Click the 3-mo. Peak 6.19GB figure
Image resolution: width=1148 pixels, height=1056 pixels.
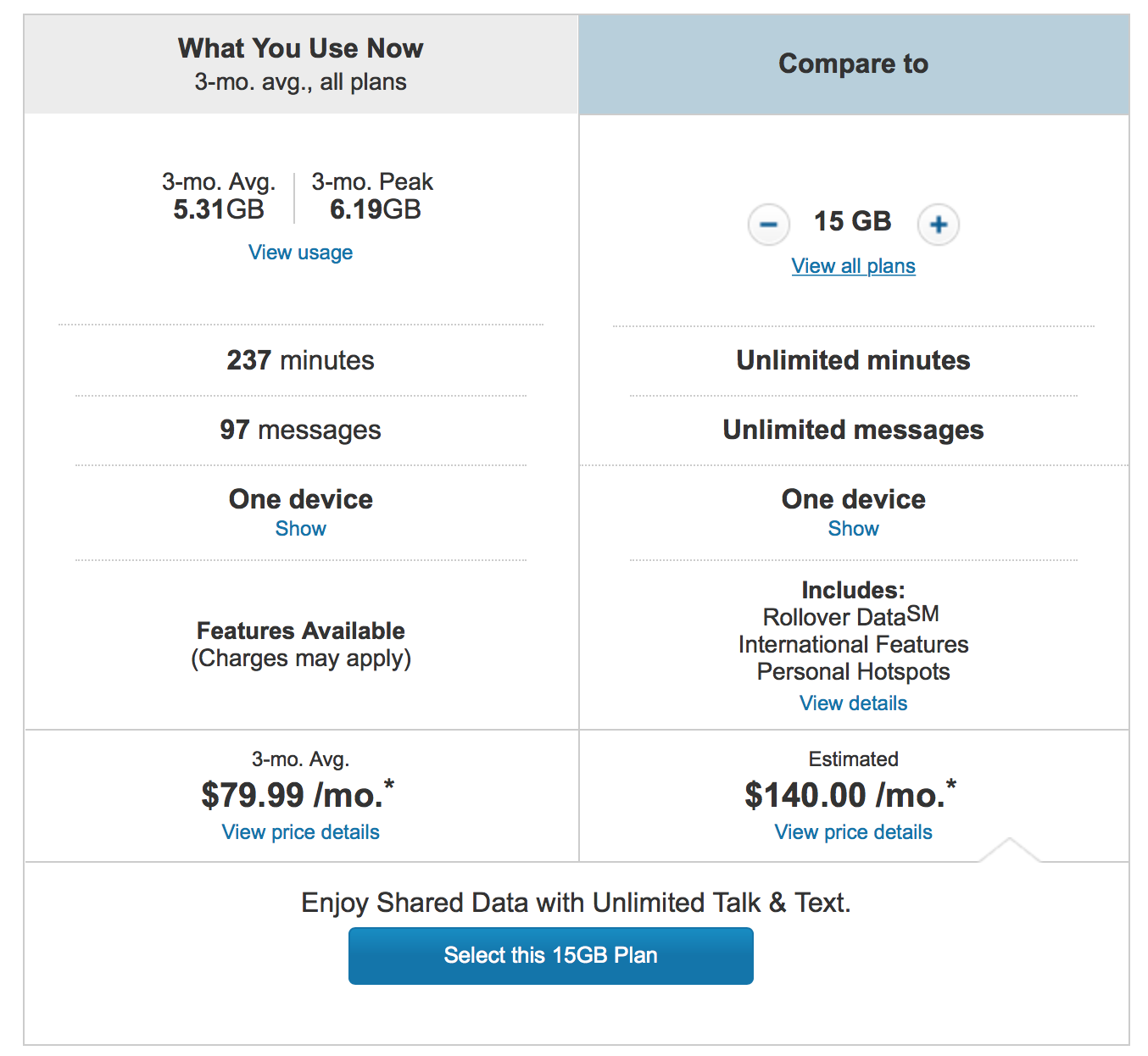[x=372, y=197]
